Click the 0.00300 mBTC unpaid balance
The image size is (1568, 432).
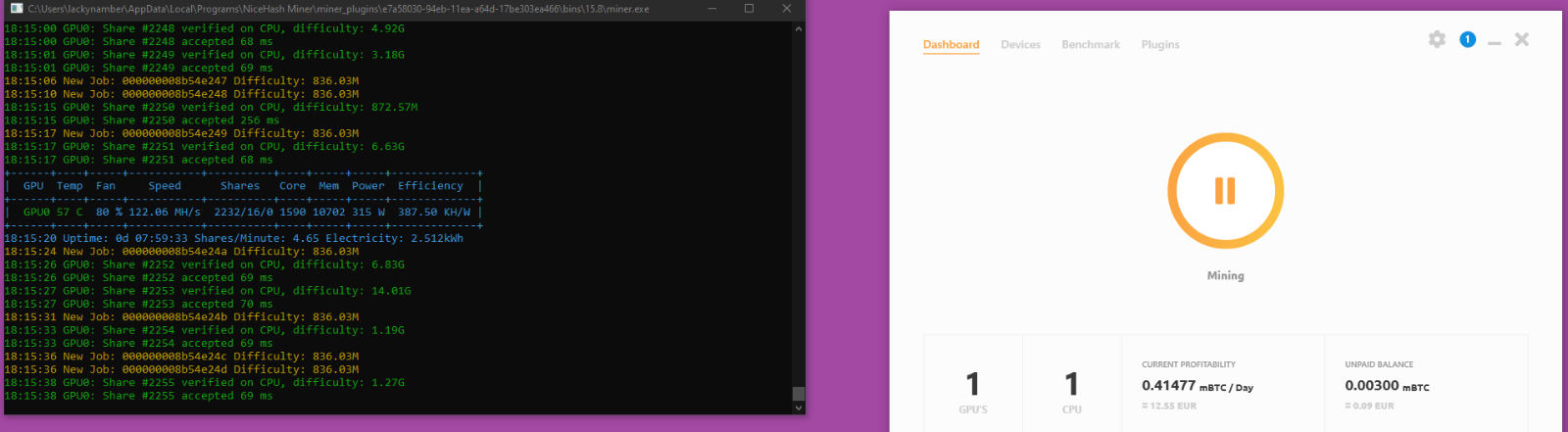point(1387,386)
